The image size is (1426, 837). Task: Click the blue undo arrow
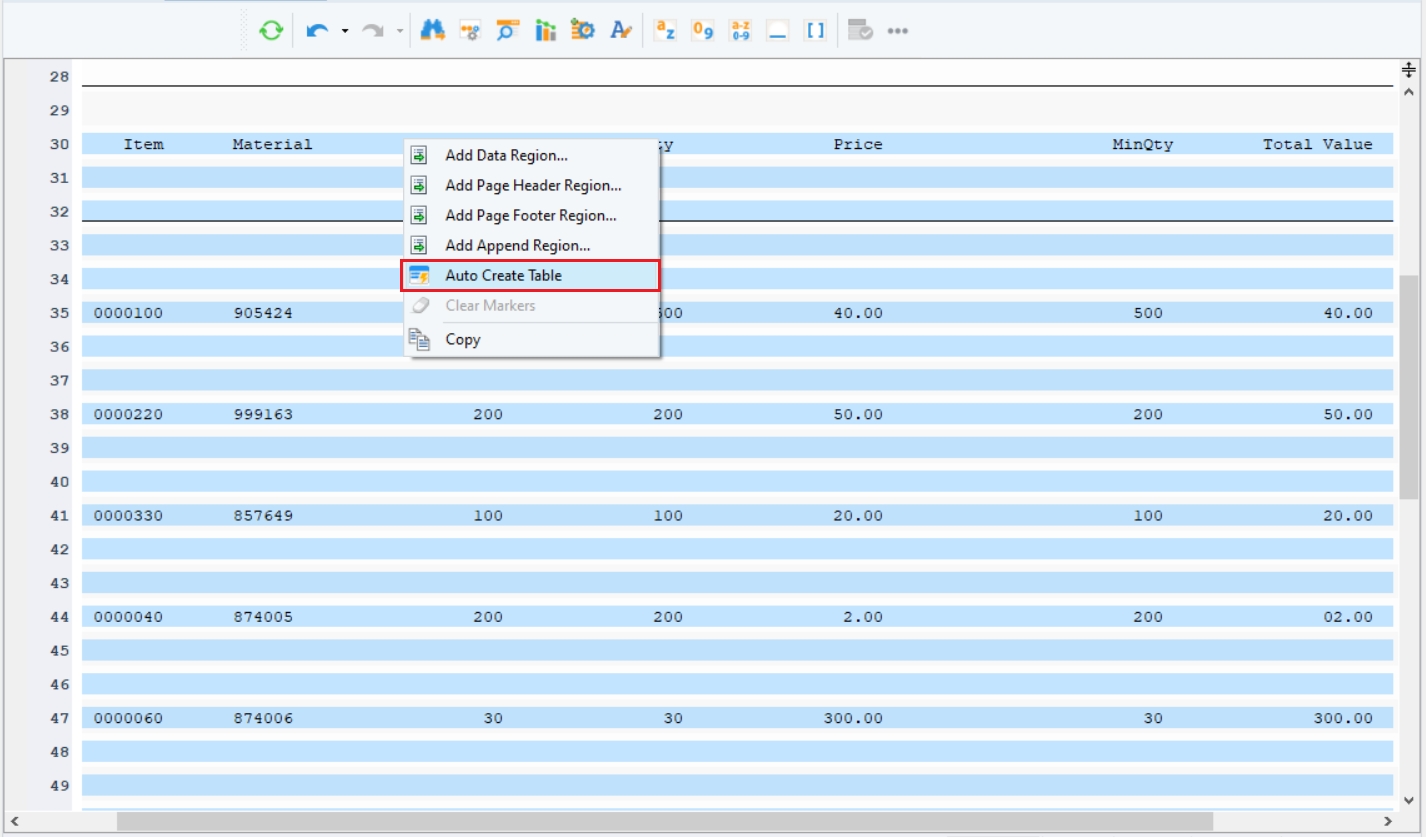pyautogui.click(x=318, y=31)
